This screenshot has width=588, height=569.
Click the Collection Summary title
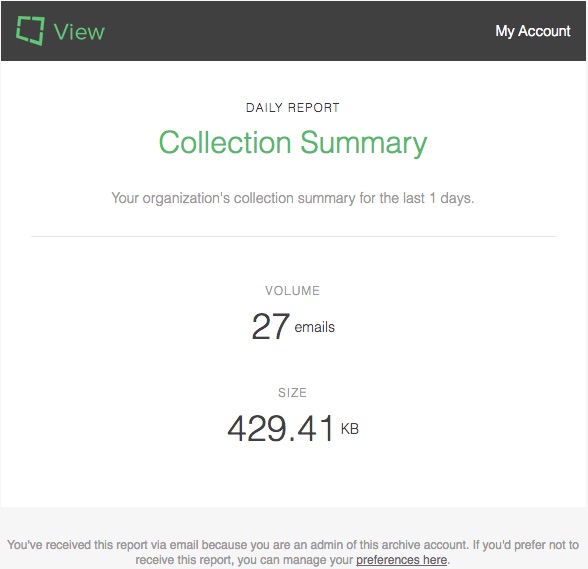pos(293,143)
